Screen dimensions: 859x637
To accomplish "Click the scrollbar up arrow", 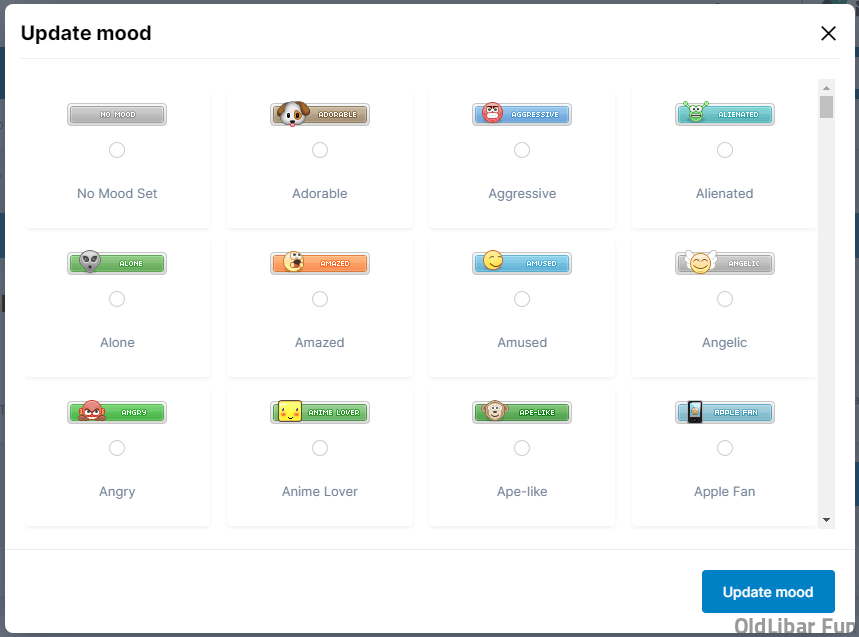I will point(826,87).
